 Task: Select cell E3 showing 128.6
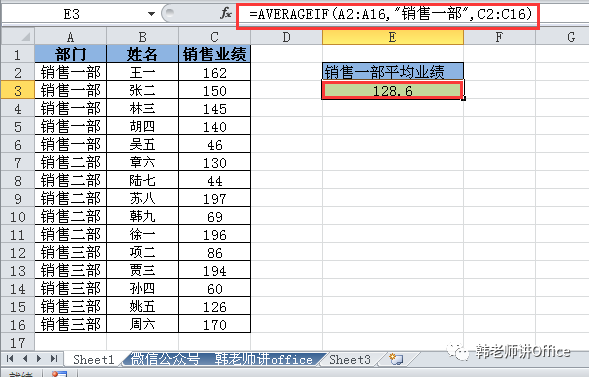pos(393,90)
